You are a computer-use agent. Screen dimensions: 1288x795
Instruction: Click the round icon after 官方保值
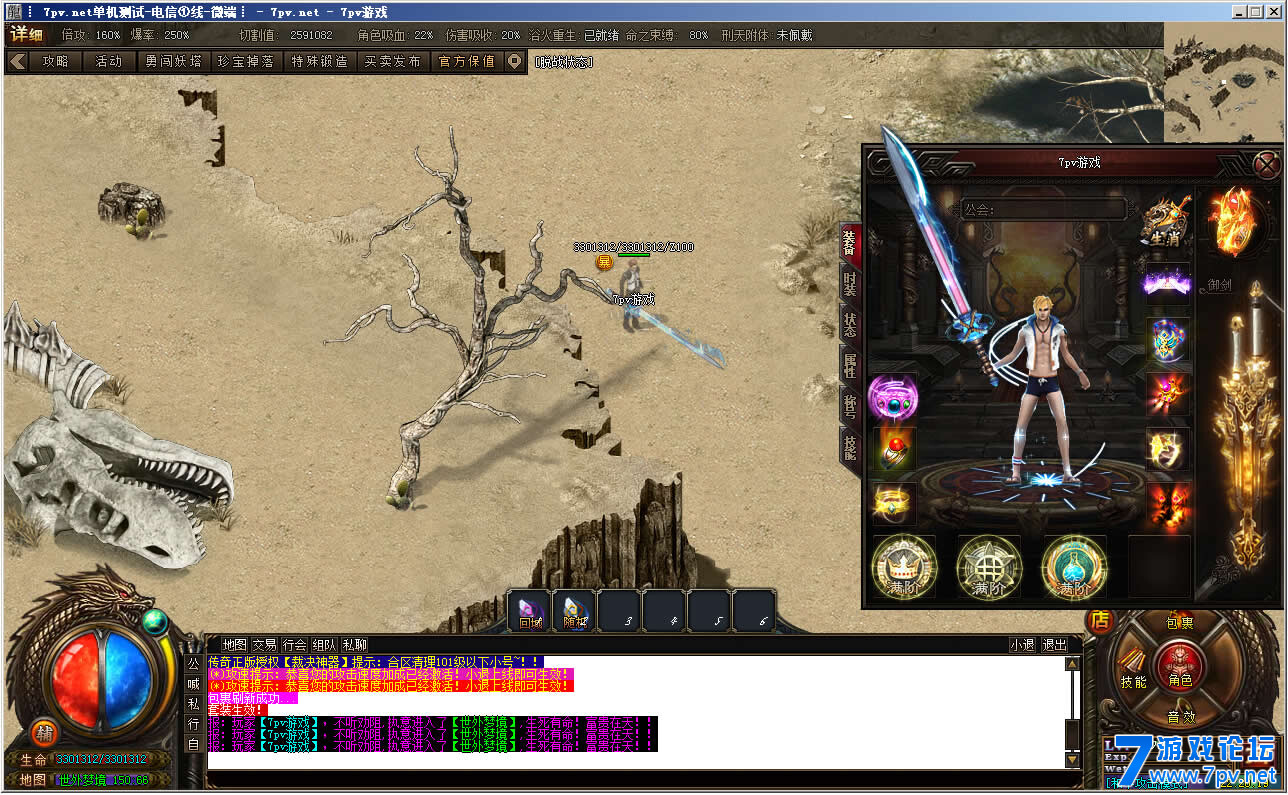click(514, 61)
